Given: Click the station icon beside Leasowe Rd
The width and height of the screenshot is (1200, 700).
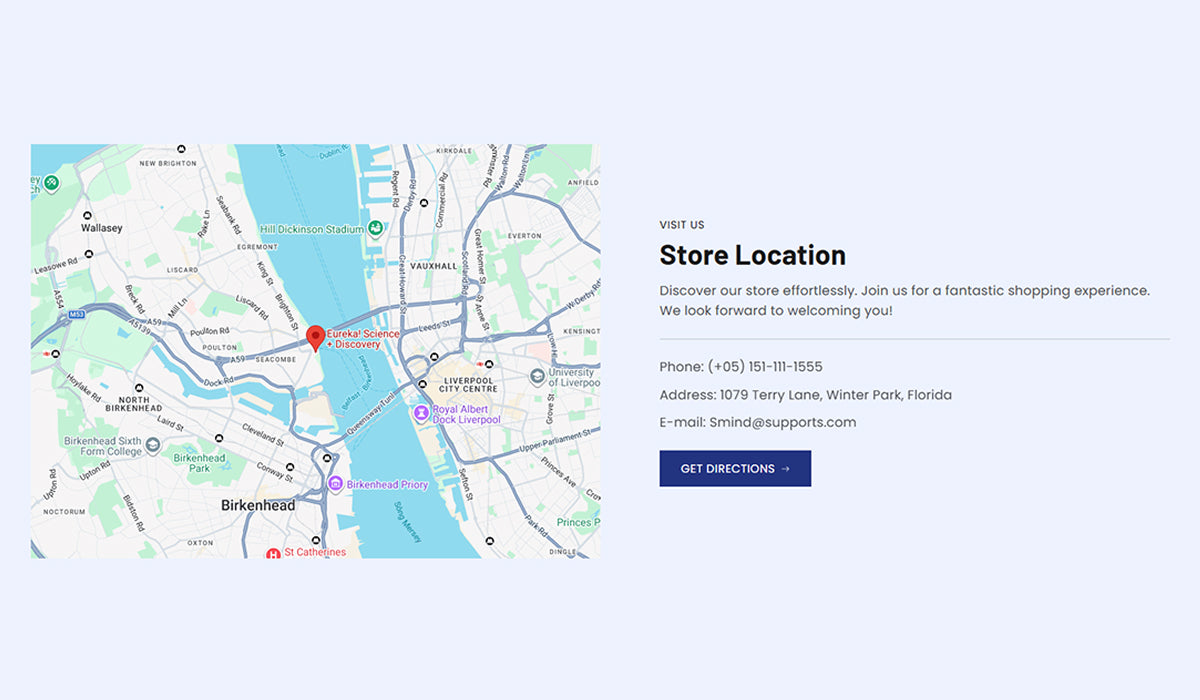Looking at the screenshot, I should 89,254.
